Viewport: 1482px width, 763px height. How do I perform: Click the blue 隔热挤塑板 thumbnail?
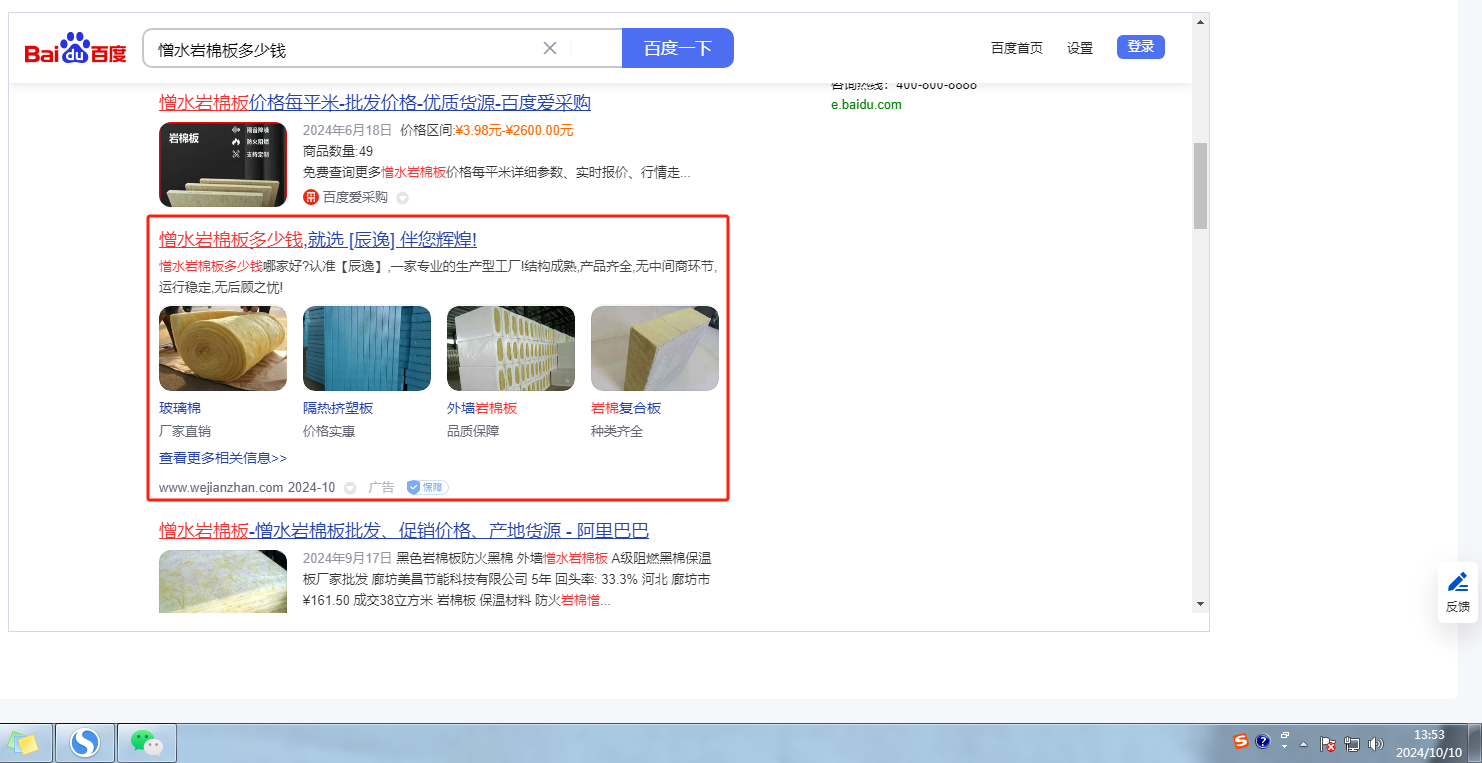pyautogui.click(x=367, y=348)
